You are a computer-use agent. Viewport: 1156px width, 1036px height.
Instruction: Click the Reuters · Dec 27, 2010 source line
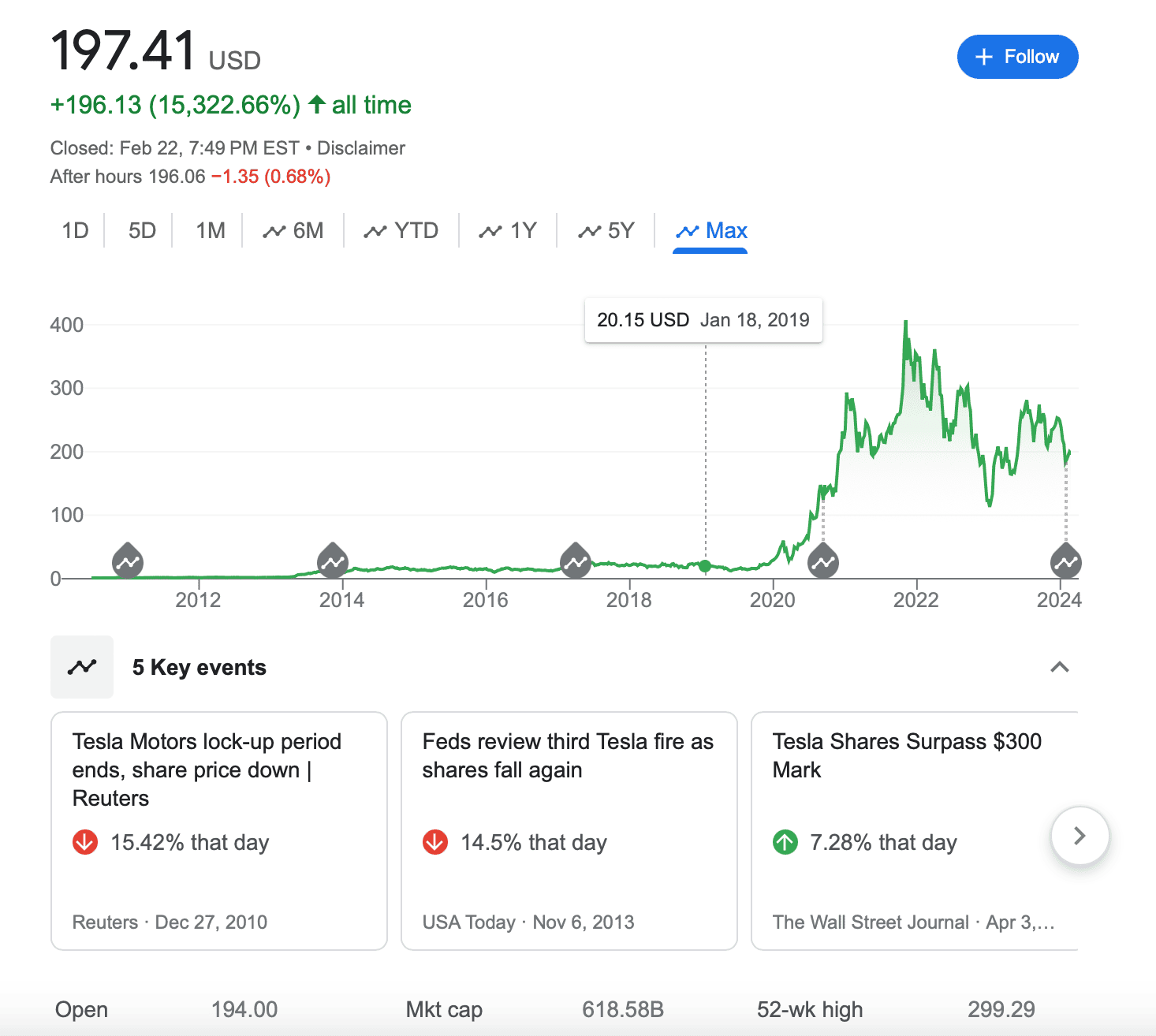170,922
